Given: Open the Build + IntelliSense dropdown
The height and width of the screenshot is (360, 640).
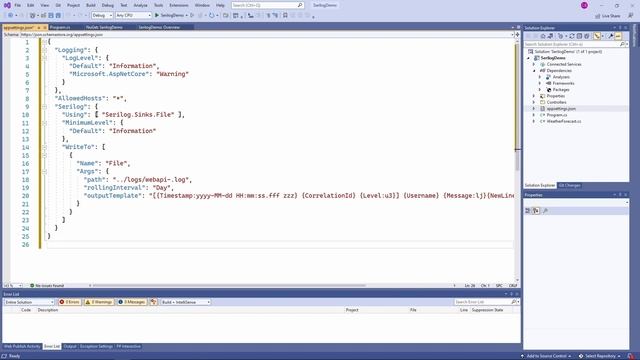Looking at the screenshot, I should click(x=185, y=302).
